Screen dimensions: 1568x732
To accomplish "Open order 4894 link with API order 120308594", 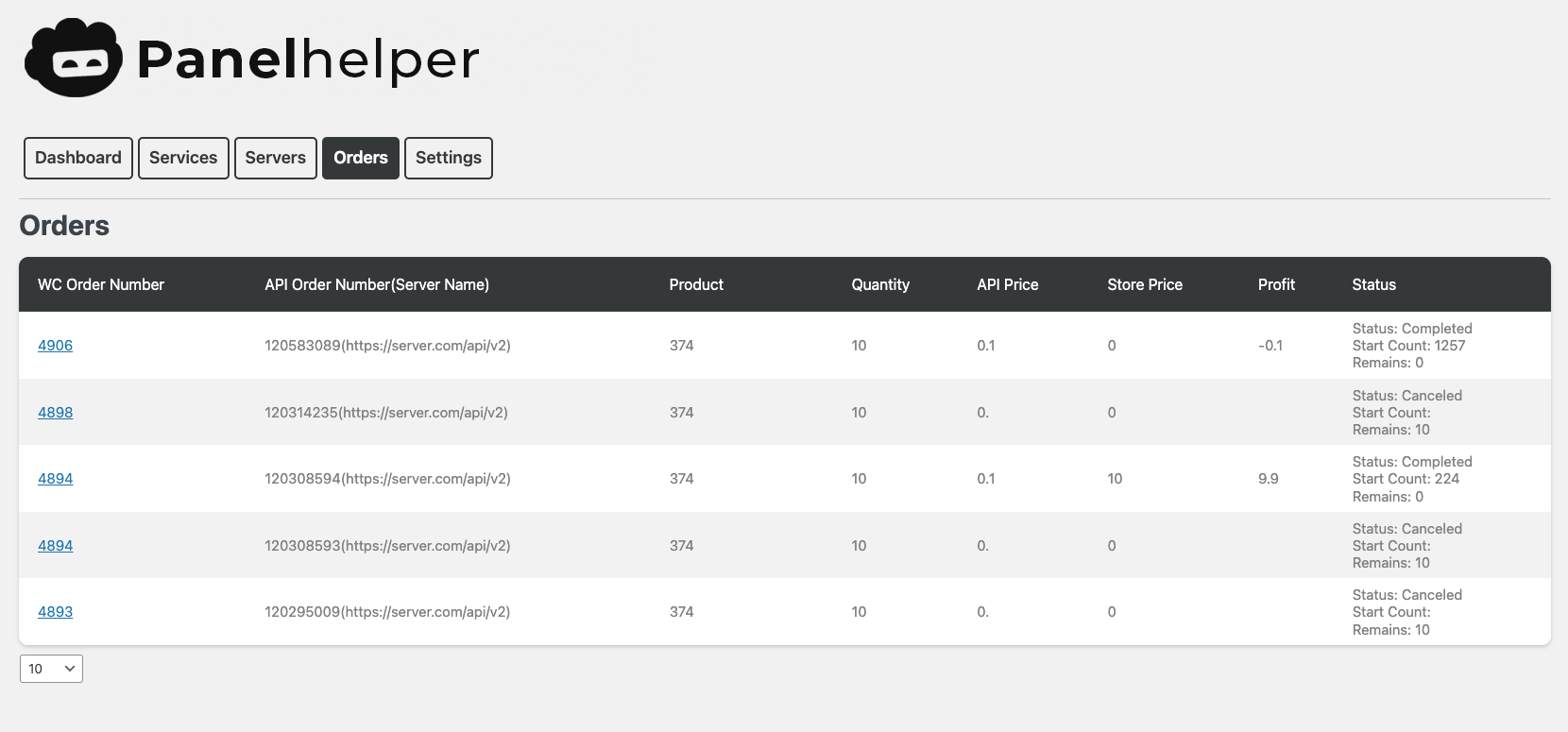I will click(55, 479).
